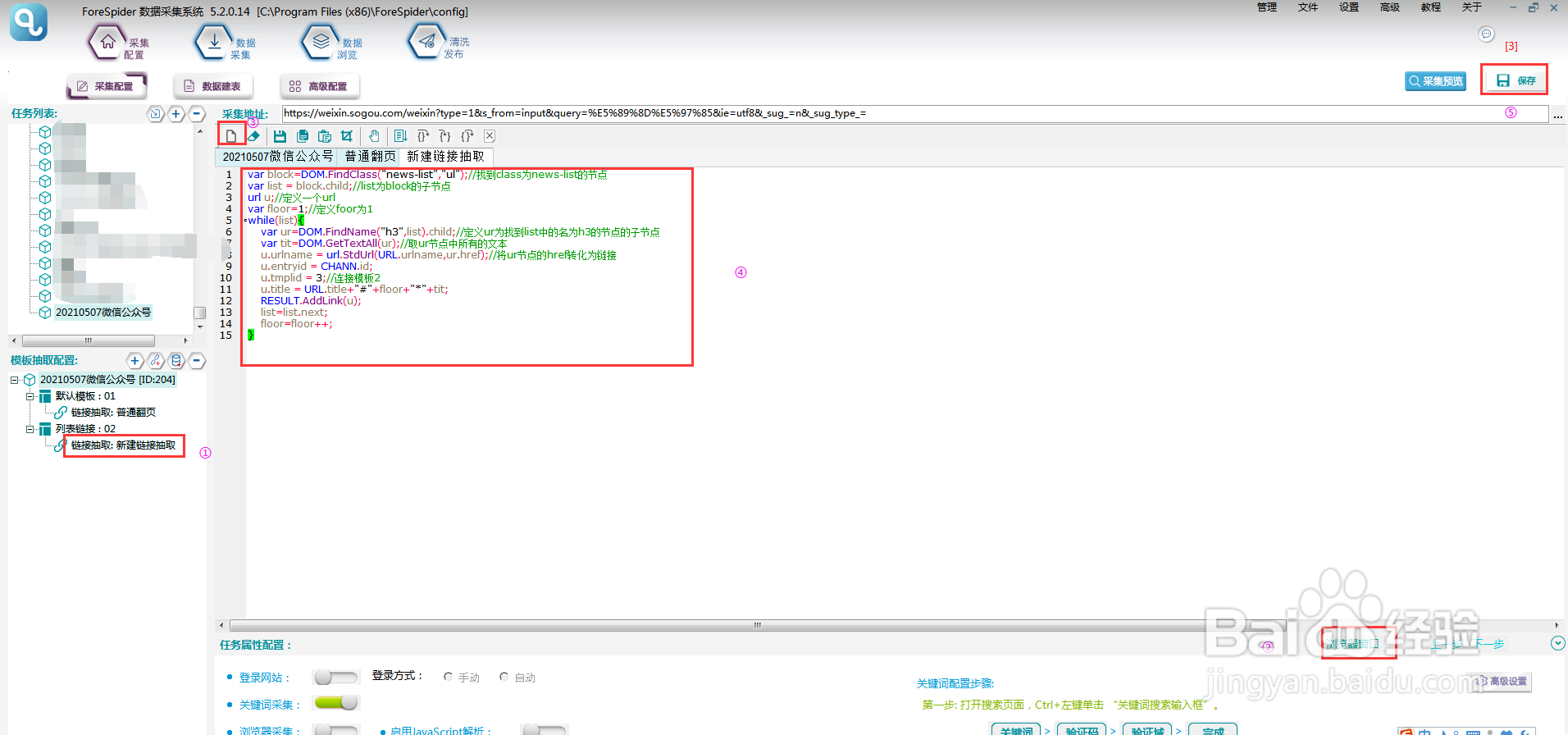Screen dimensions: 1568x735
Task: Open the 数据浏览 layers hexagon icon
Action: tap(321, 43)
